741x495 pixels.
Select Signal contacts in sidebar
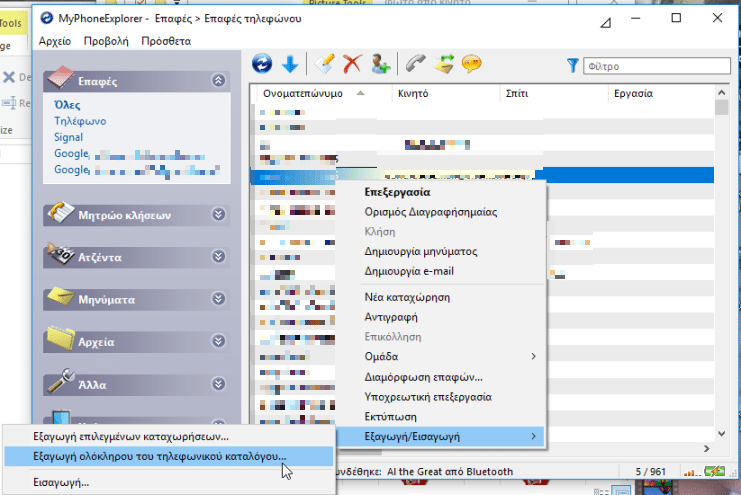pyautogui.click(x=69, y=137)
